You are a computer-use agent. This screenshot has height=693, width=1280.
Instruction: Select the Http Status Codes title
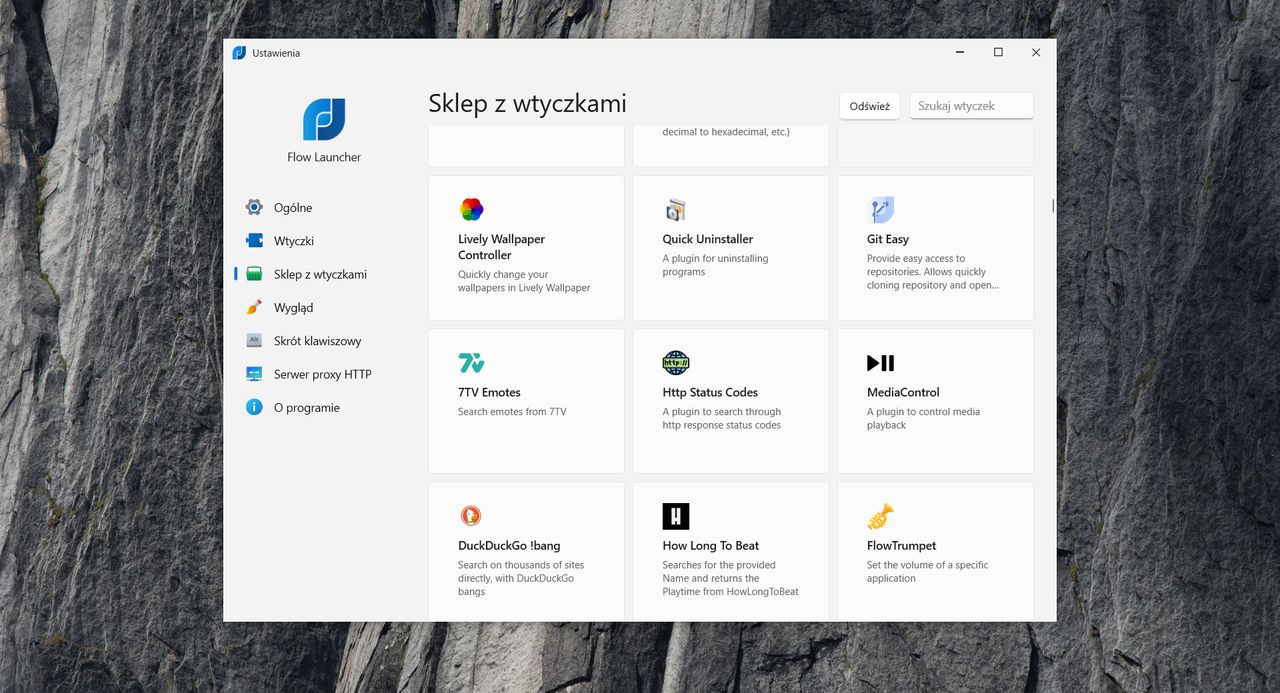click(x=710, y=392)
